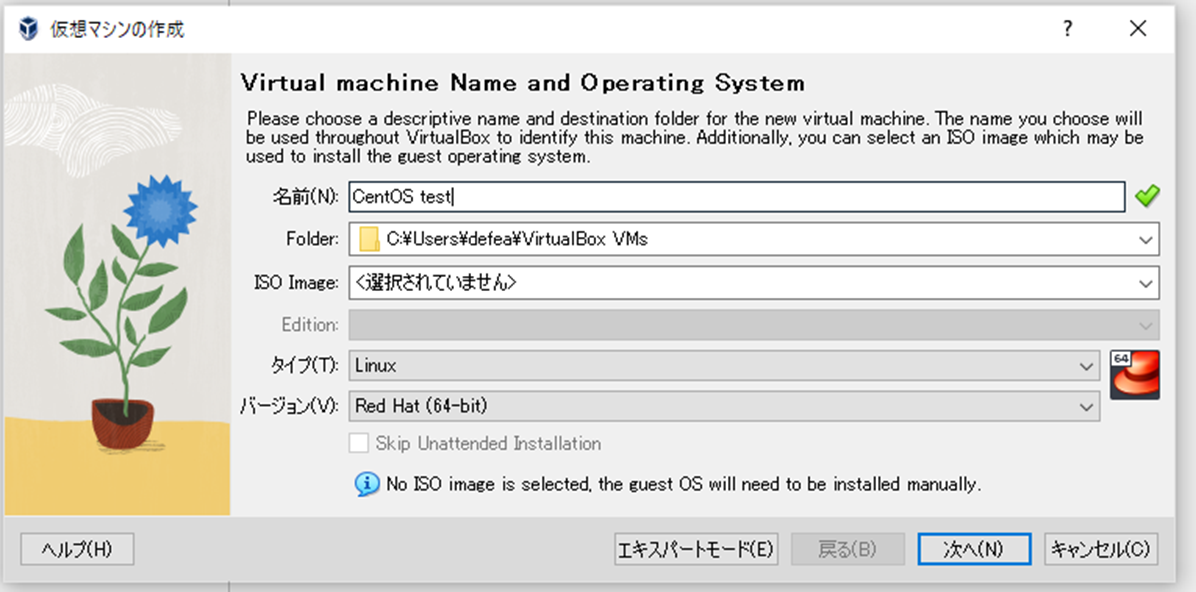Viewport: 1196px width, 592px height.
Task: Click the ヘルプ(H) help button
Action: coord(77,549)
